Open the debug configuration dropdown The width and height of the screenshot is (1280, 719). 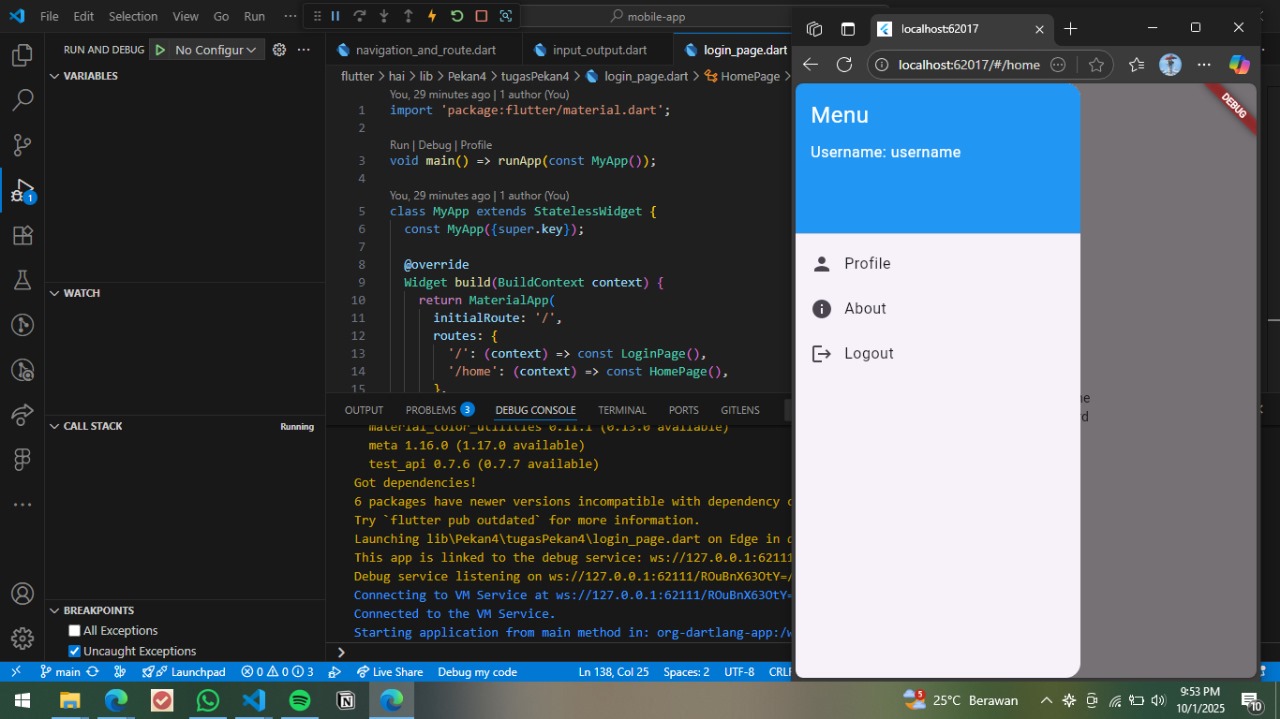(214, 50)
